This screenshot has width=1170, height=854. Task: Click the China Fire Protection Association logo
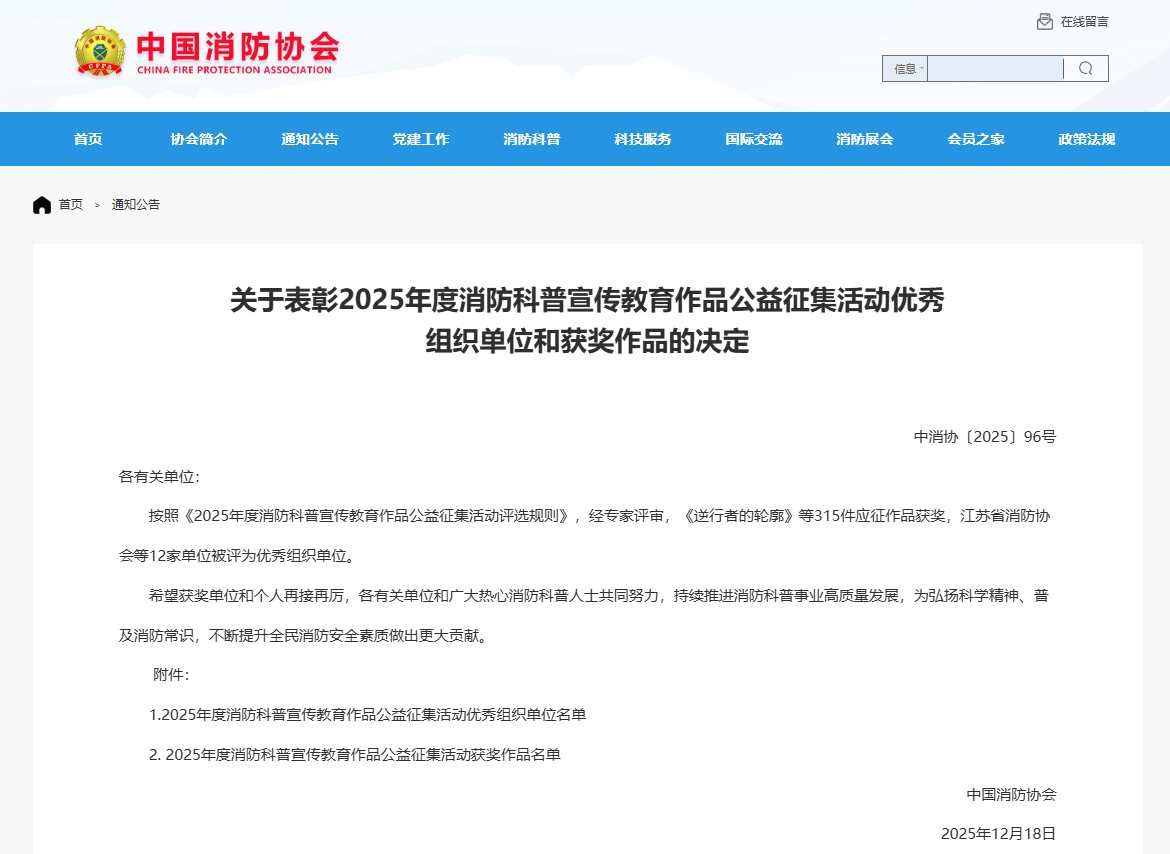[207, 52]
